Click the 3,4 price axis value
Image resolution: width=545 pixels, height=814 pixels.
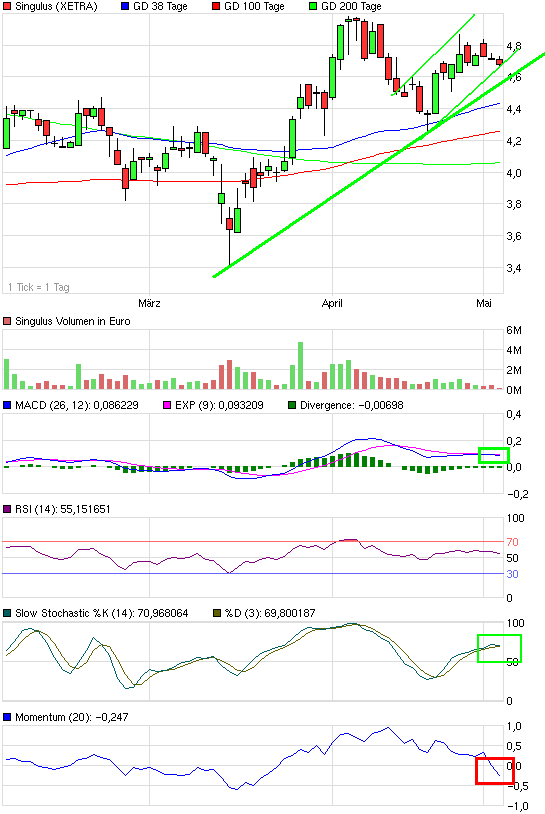coord(514,268)
